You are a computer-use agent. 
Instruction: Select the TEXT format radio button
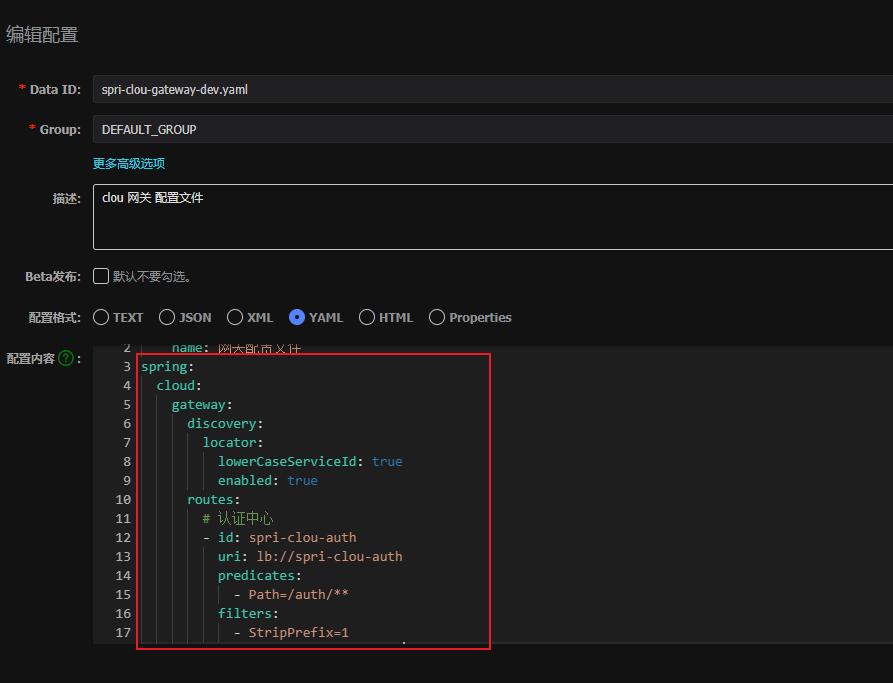[101, 317]
